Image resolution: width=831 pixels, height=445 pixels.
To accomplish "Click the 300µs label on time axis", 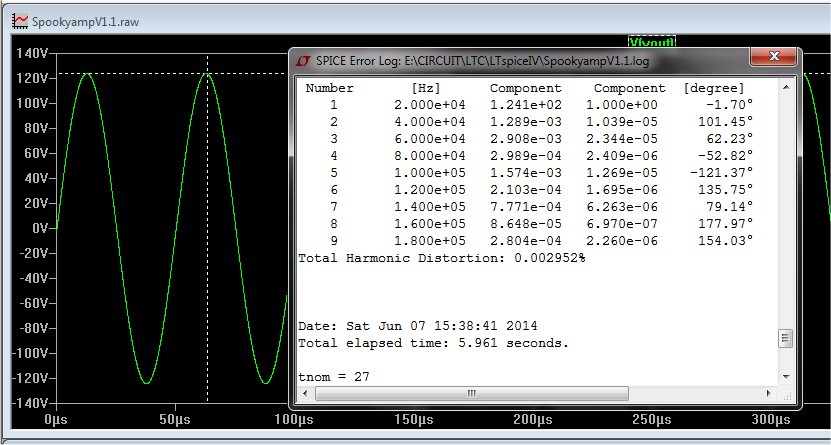I will click(771, 420).
